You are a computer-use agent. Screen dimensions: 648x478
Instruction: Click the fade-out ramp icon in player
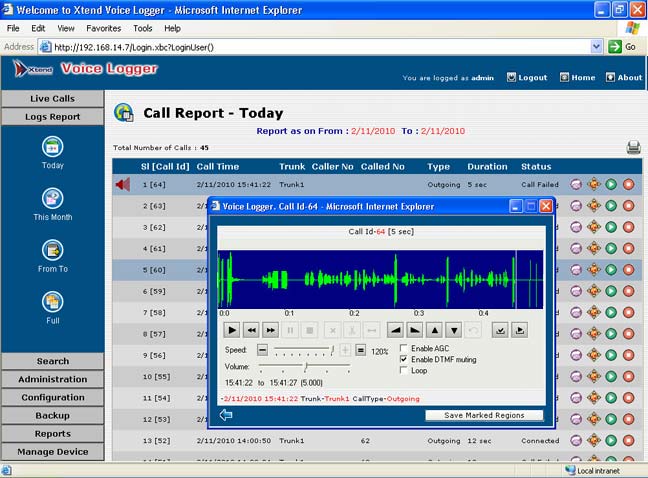click(415, 330)
